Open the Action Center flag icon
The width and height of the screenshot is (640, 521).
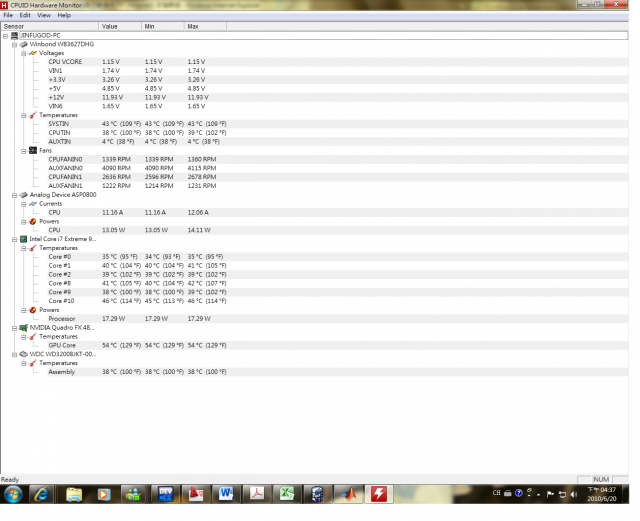click(x=551, y=494)
